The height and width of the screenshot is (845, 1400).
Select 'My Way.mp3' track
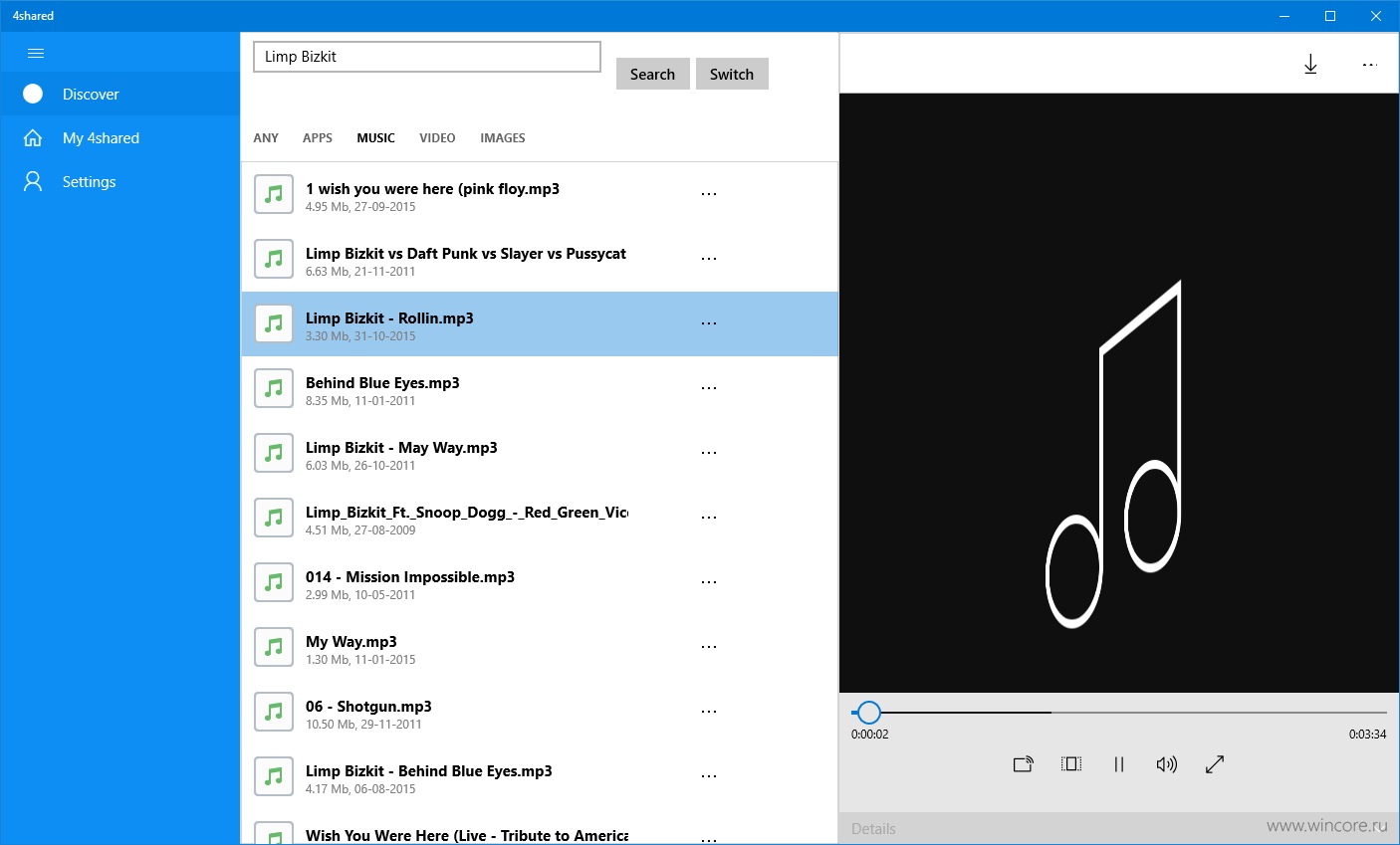[540, 647]
